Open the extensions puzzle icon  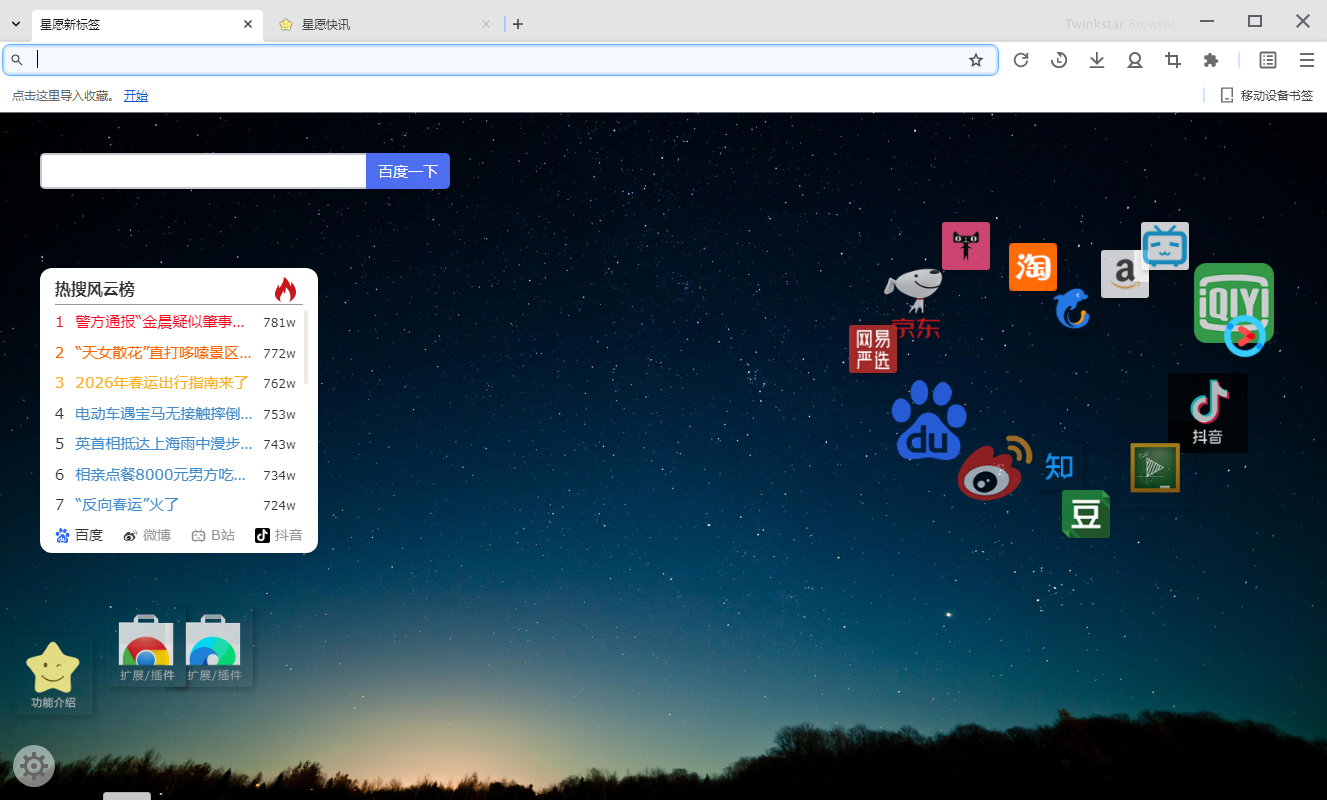tap(1211, 60)
